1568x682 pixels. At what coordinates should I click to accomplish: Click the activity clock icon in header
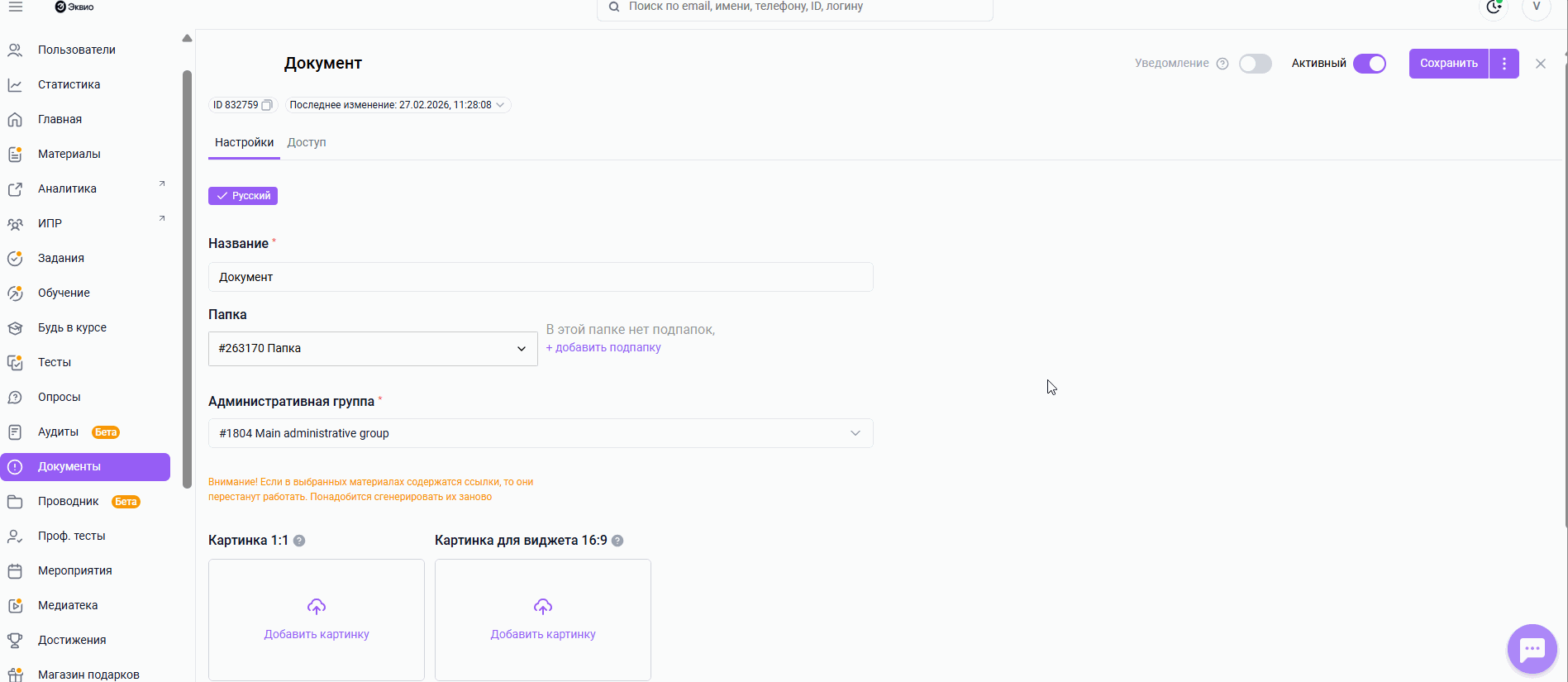point(1494,7)
